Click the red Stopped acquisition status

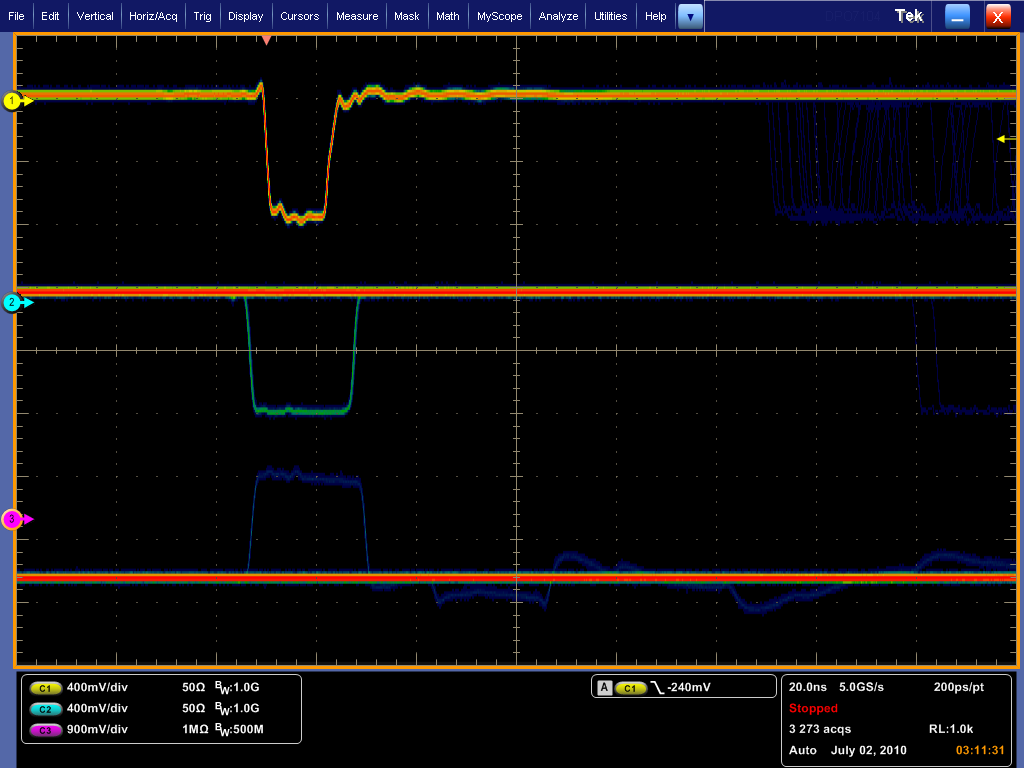click(813, 708)
